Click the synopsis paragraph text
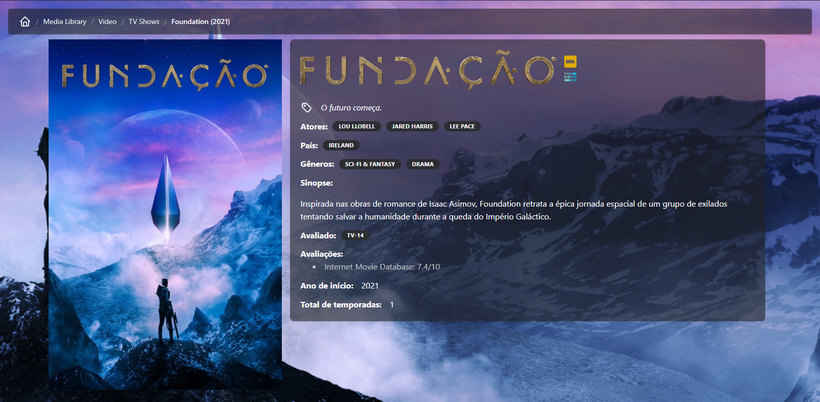 click(x=514, y=210)
